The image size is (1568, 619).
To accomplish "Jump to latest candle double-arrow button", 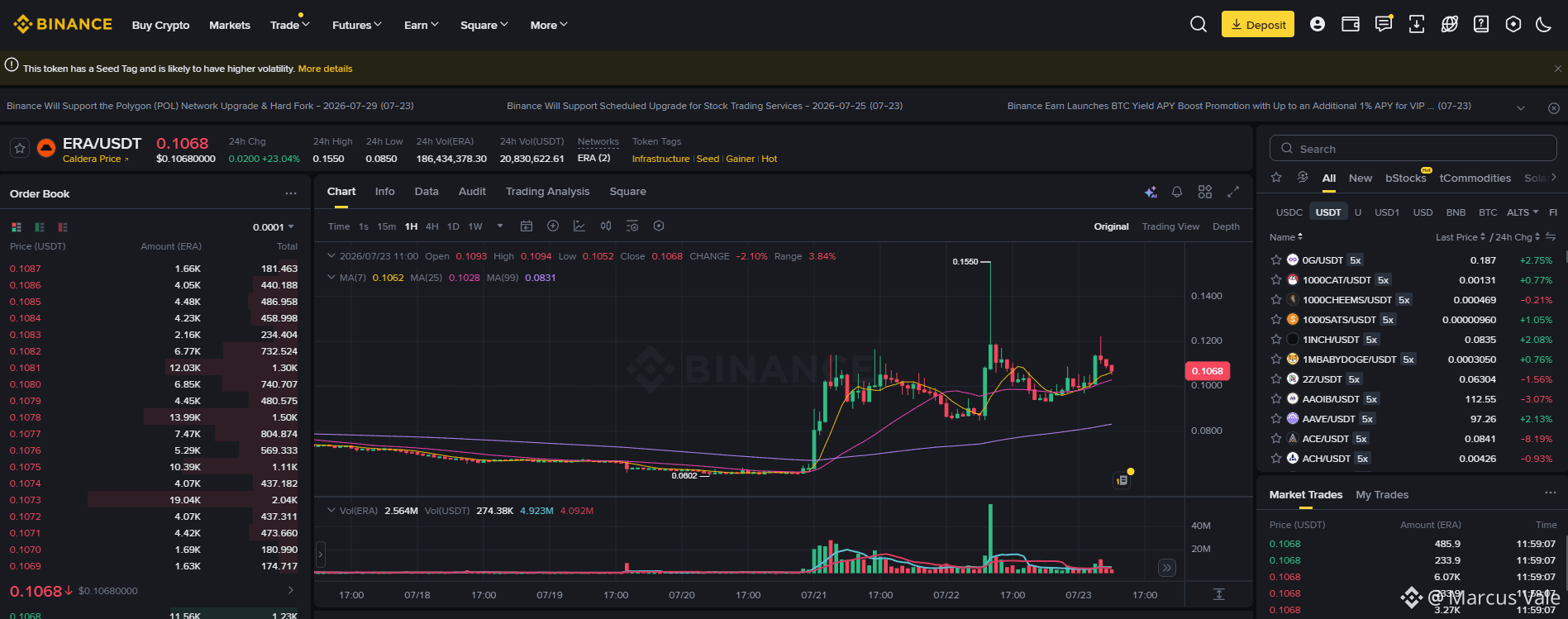I will coord(1166,568).
